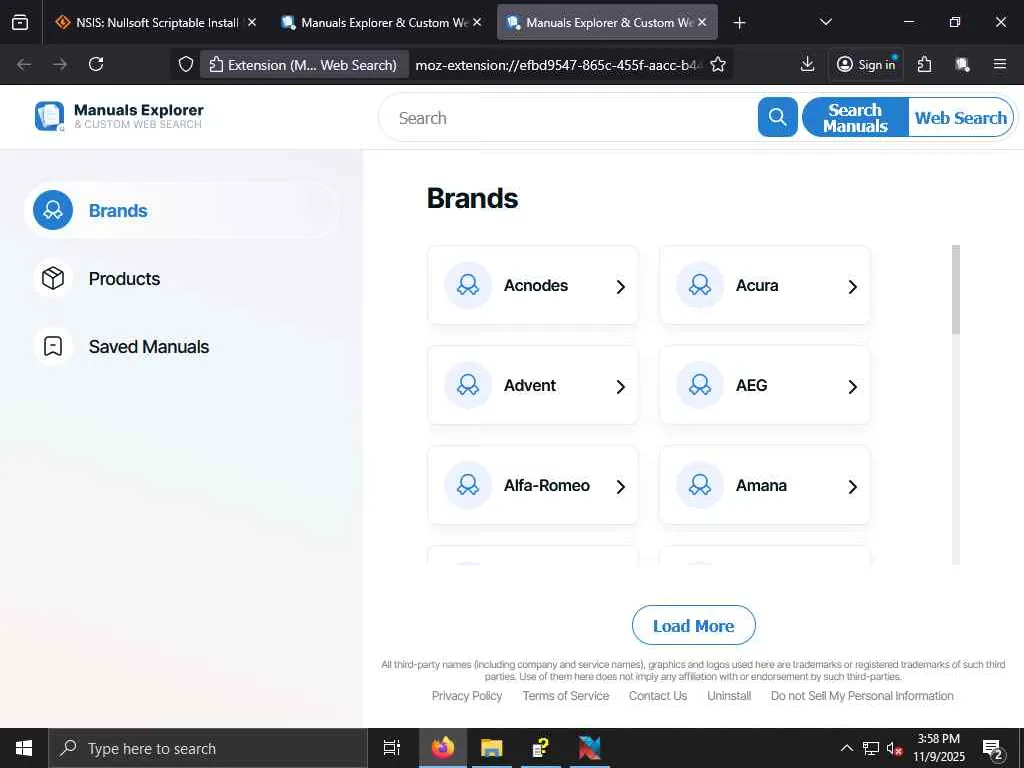Viewport: 1024px width, 768px height.
Task: Click the tracking protection shield icon
Action: [186, 65]
